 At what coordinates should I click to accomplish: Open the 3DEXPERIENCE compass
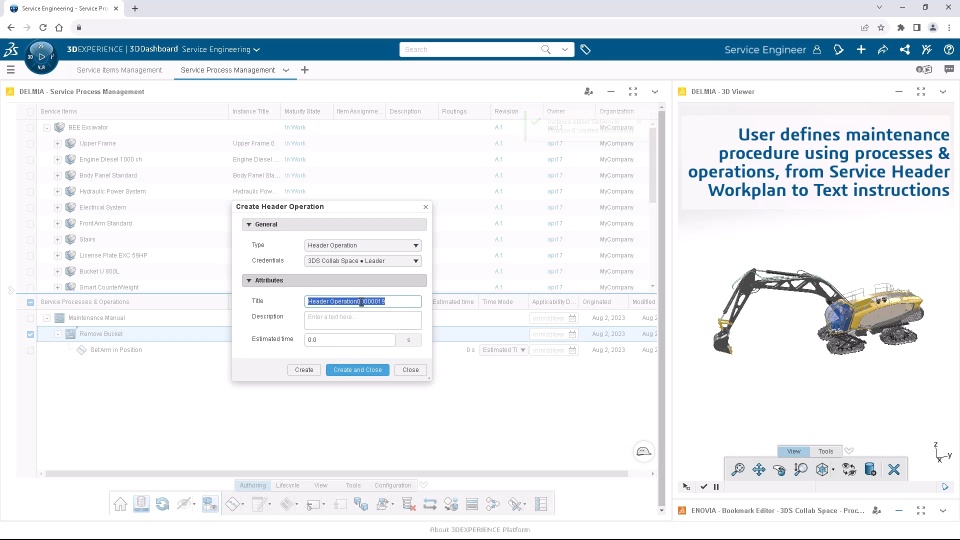click(41, 57)
